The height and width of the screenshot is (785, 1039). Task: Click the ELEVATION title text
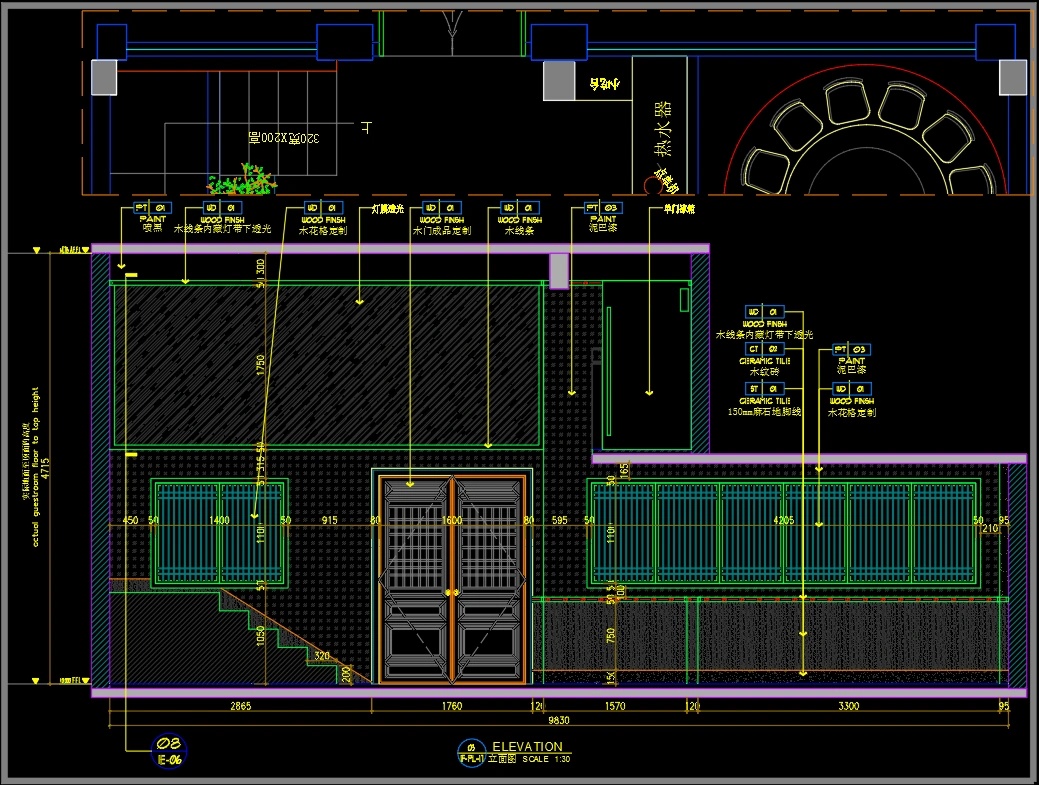527,746
